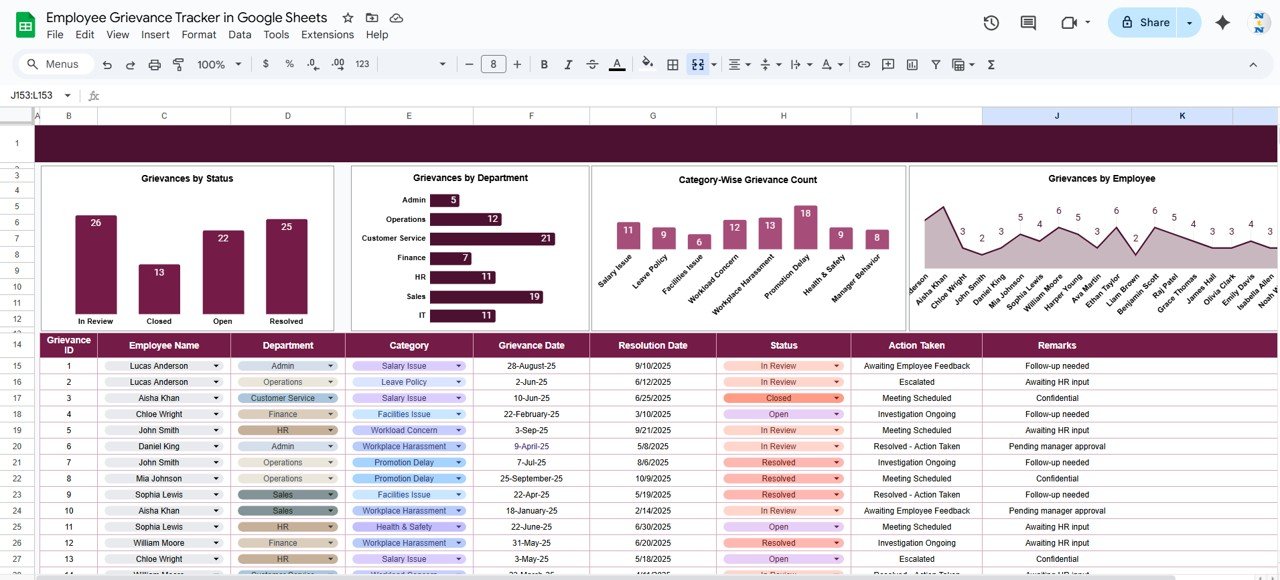The width and height of the screenshot is (1280, 580).
Task: Click the Undo icon in toolbar
Action: click(107, 64)
